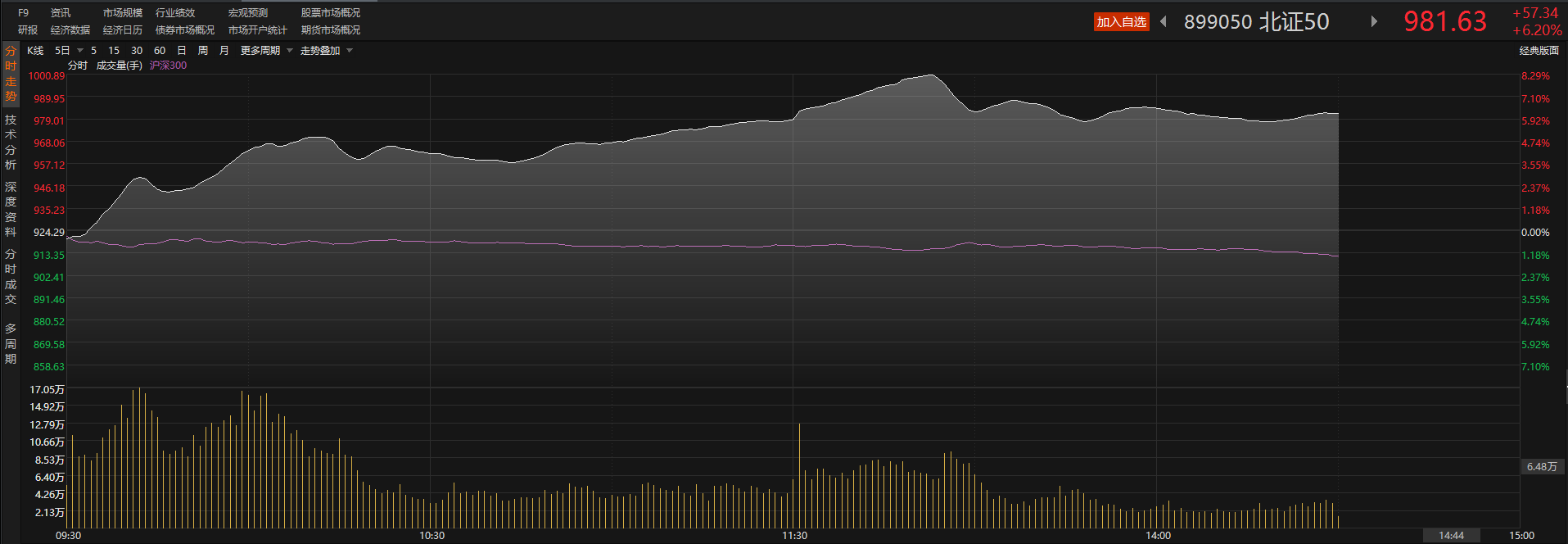This screenshot has height=544, width=1568.
Task: Add 北证50 to watchlist via 加入自选
Action: 1121,22
